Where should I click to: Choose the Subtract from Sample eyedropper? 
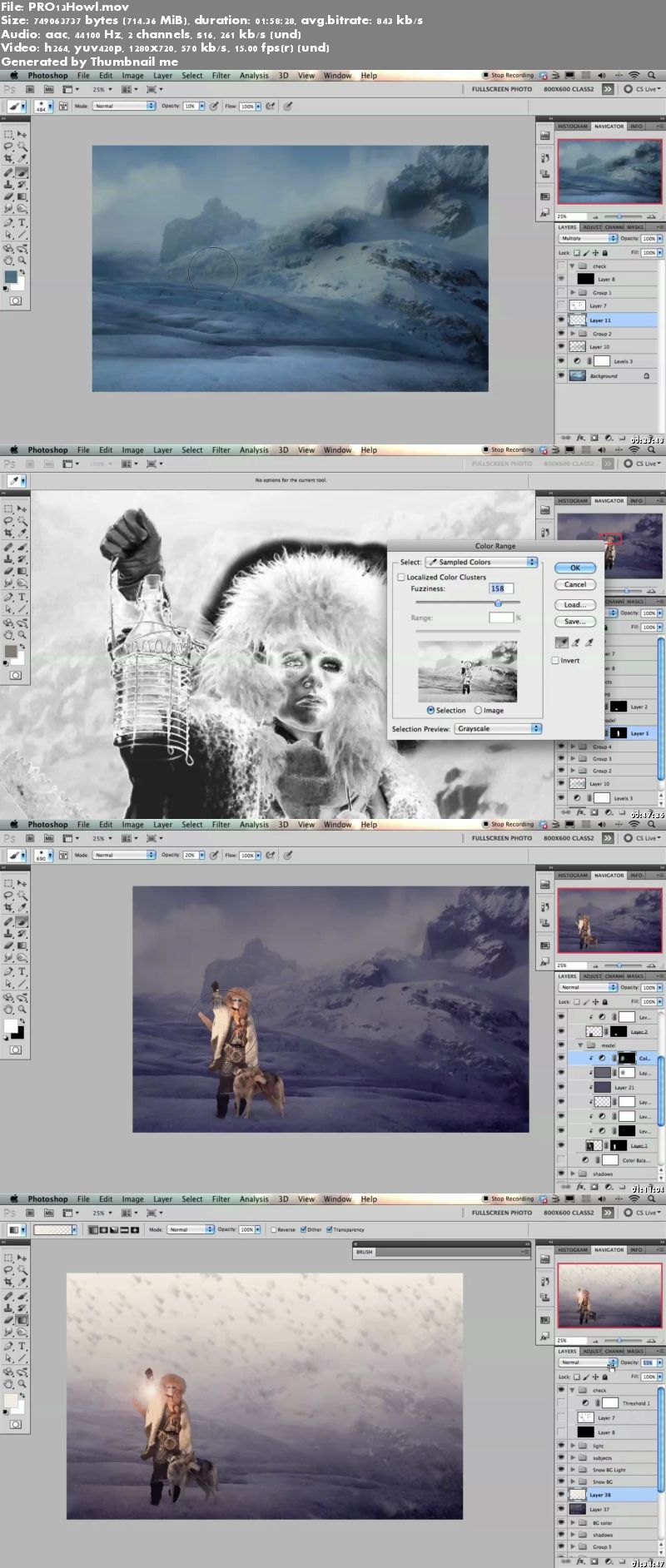point(589,643)
